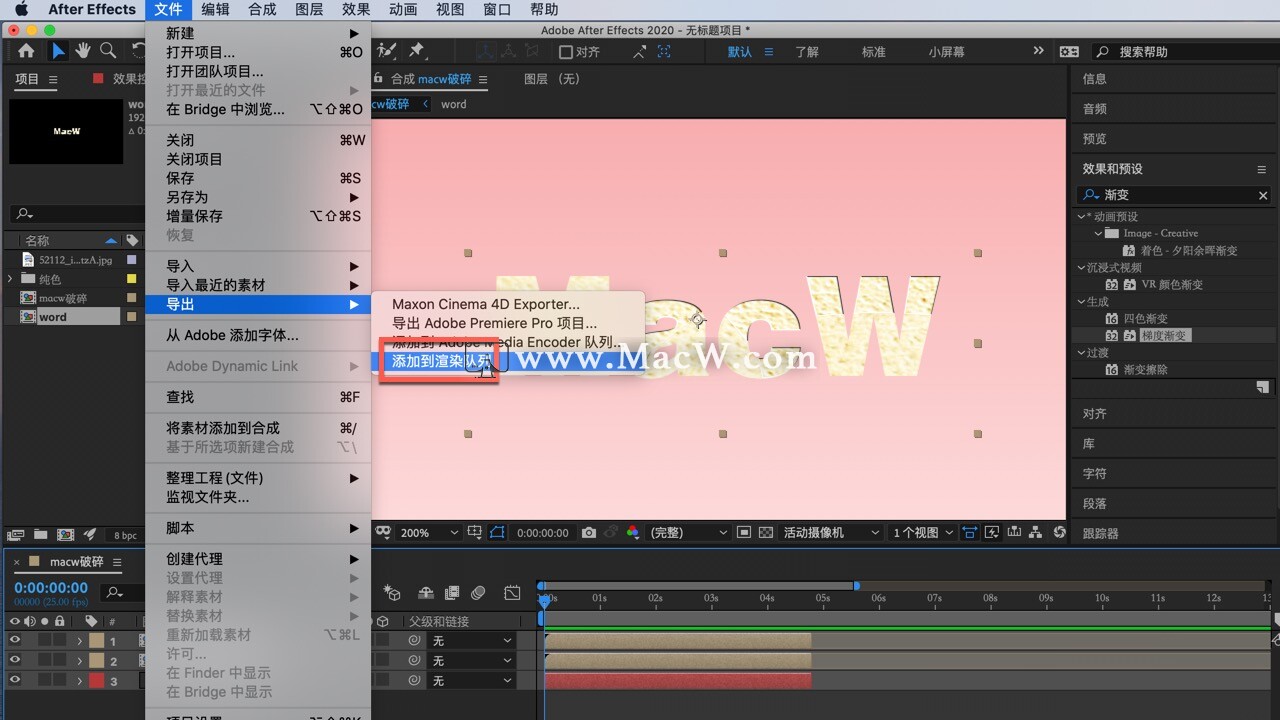Select the Roto Brush tool
This screenshot has width=1280, height=720.
pyautogui.click(x=387, y=51)
